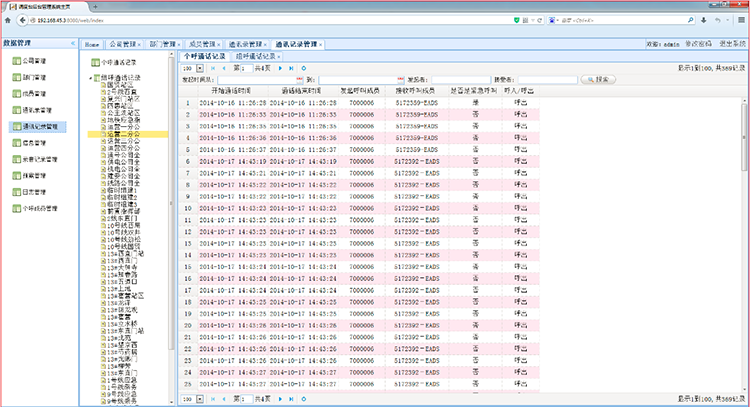The height and width of the screenshot is (407, 750).
Task: Go to previous page using the upper pager
Action: click(223, 68)
